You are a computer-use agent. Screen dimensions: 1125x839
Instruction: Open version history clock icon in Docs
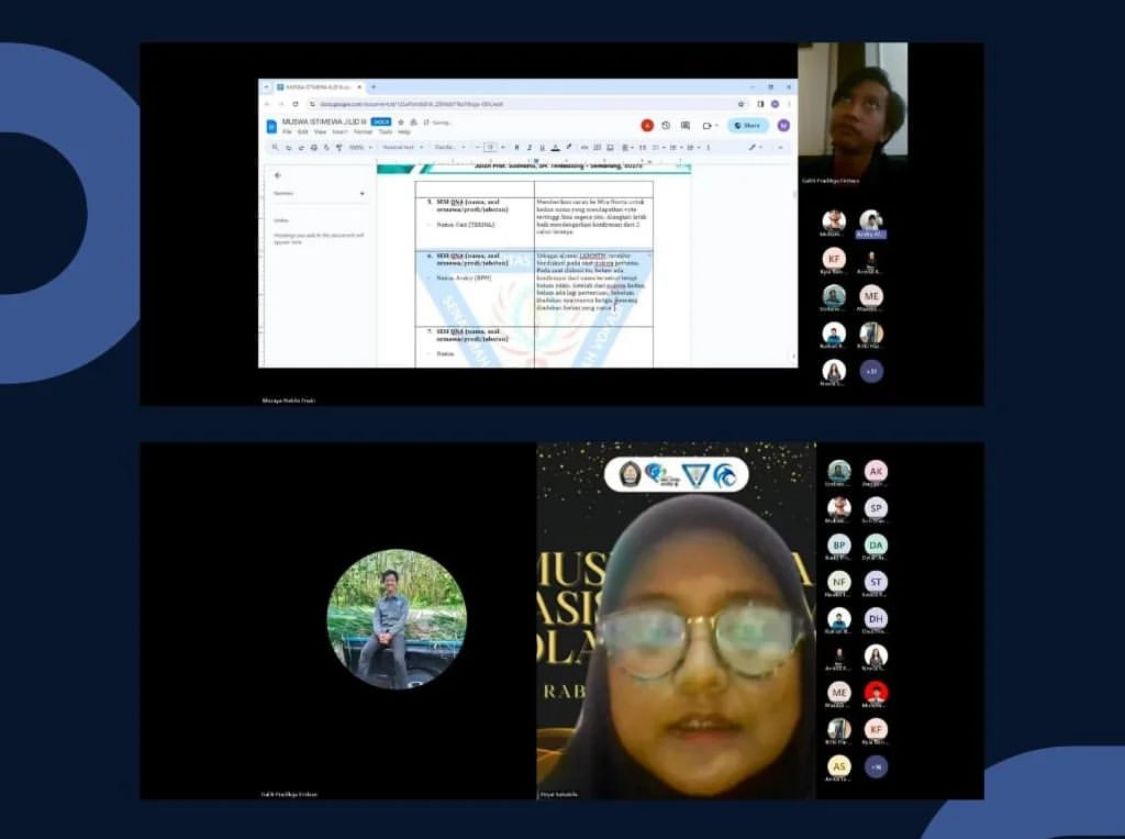click(x=666, y=126)
